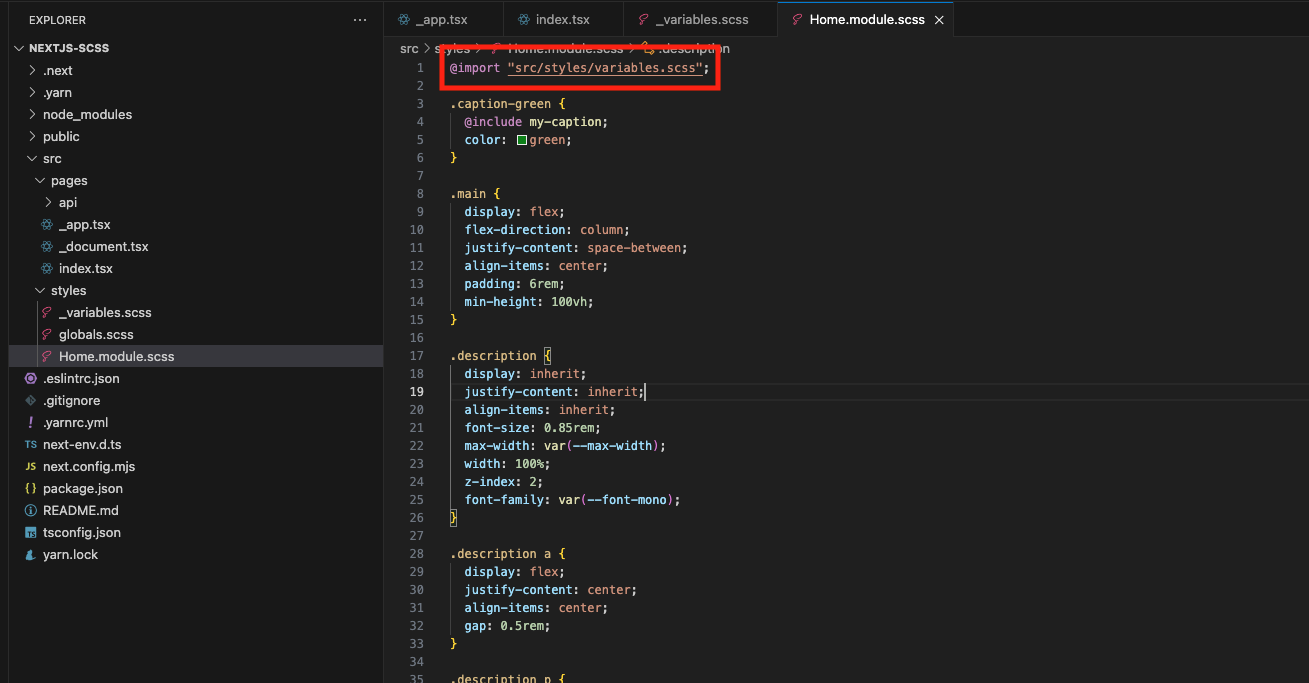
Task: Click the my-caption mixin name on line 4
Action: click(565, 122)
